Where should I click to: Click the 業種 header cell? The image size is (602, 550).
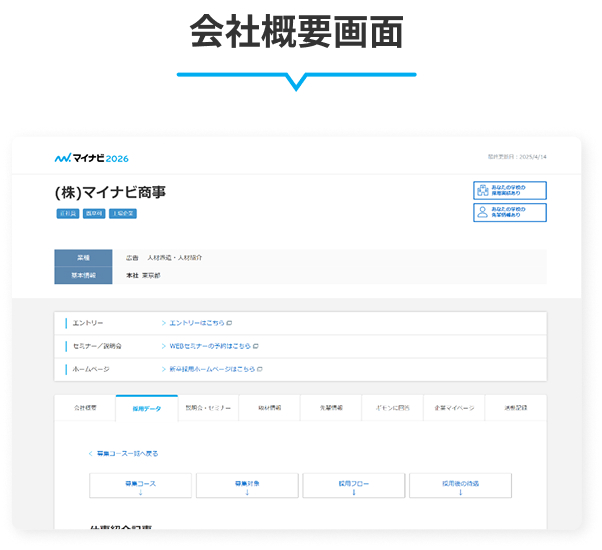pyautogui.click(x=83, y=258)
